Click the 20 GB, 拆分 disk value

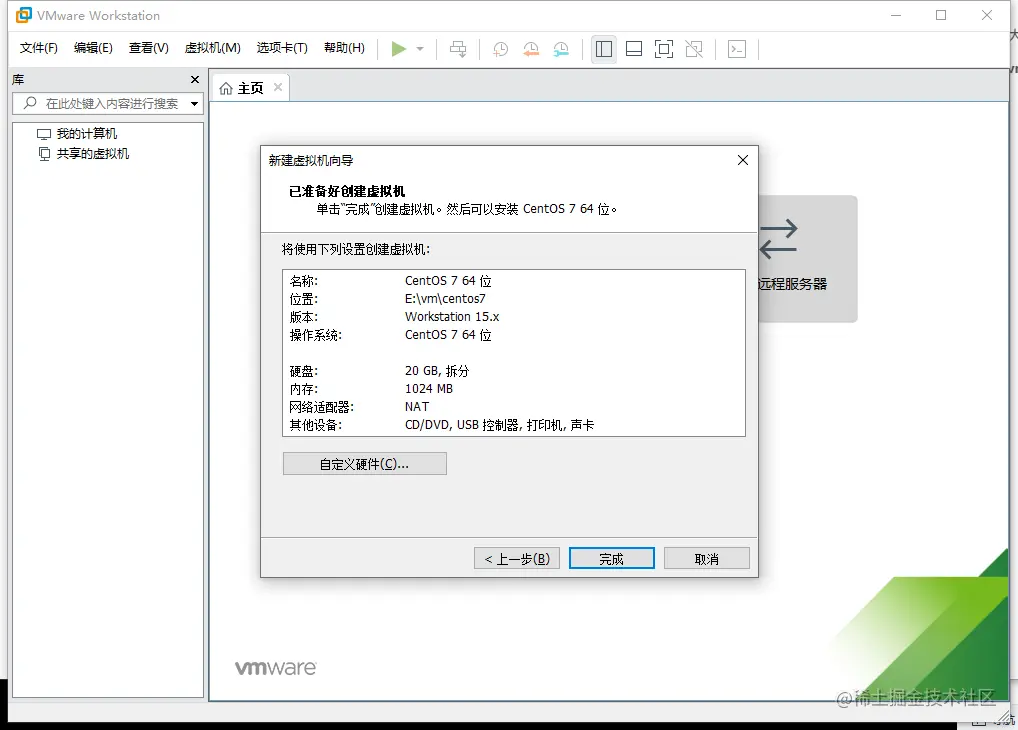(x=436, y=371)
